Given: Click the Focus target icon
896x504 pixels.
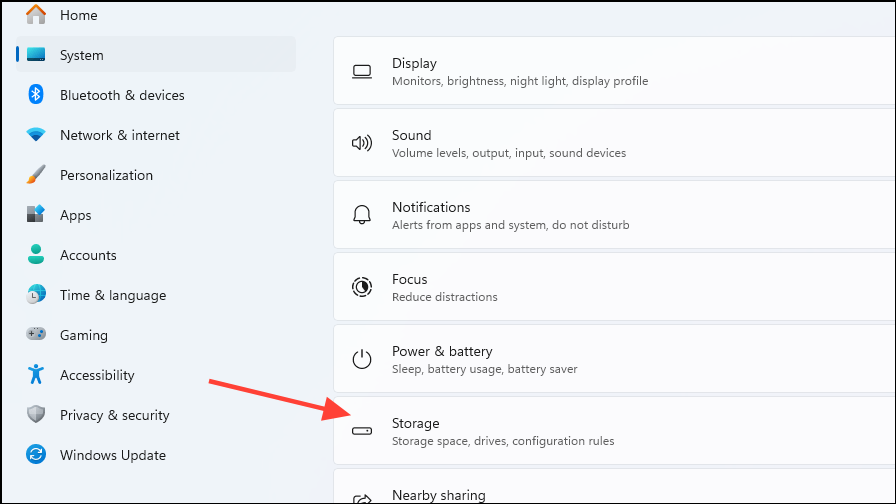Looking at the screenshot, I should [x=362, y=287].
